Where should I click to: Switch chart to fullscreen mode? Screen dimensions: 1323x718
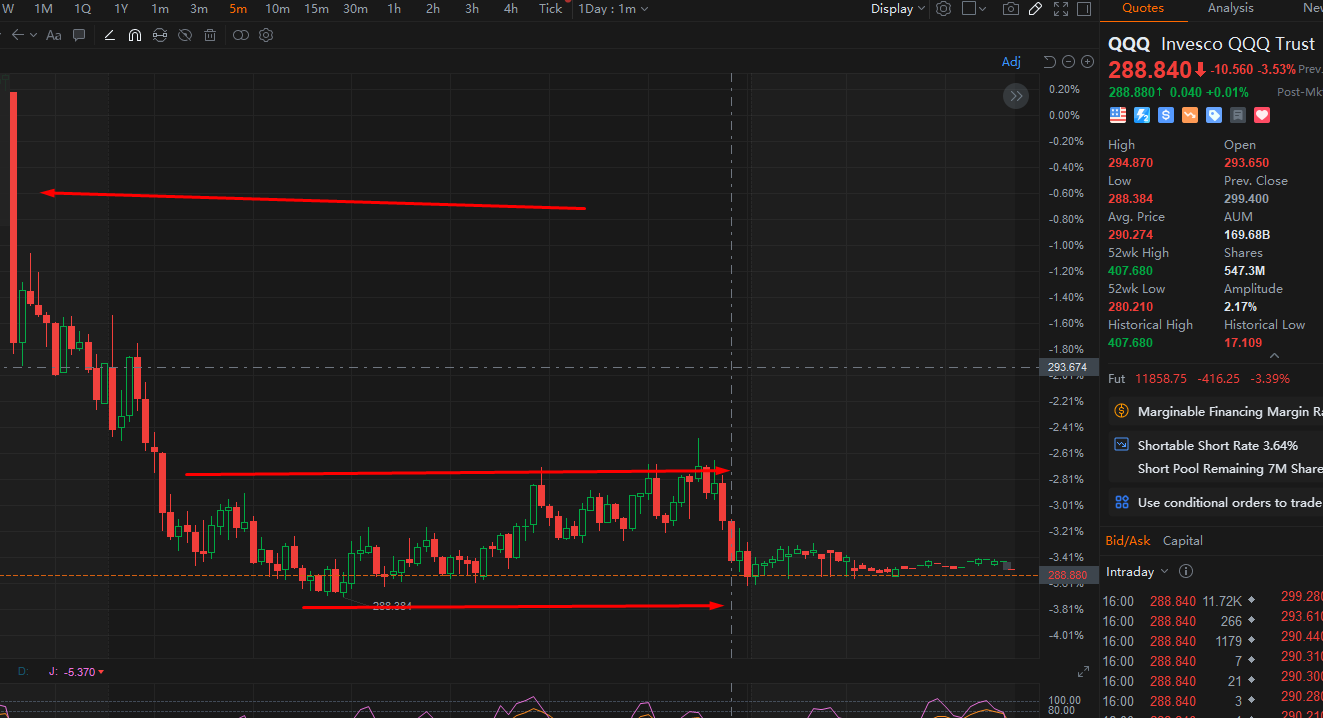(1061, 9)
